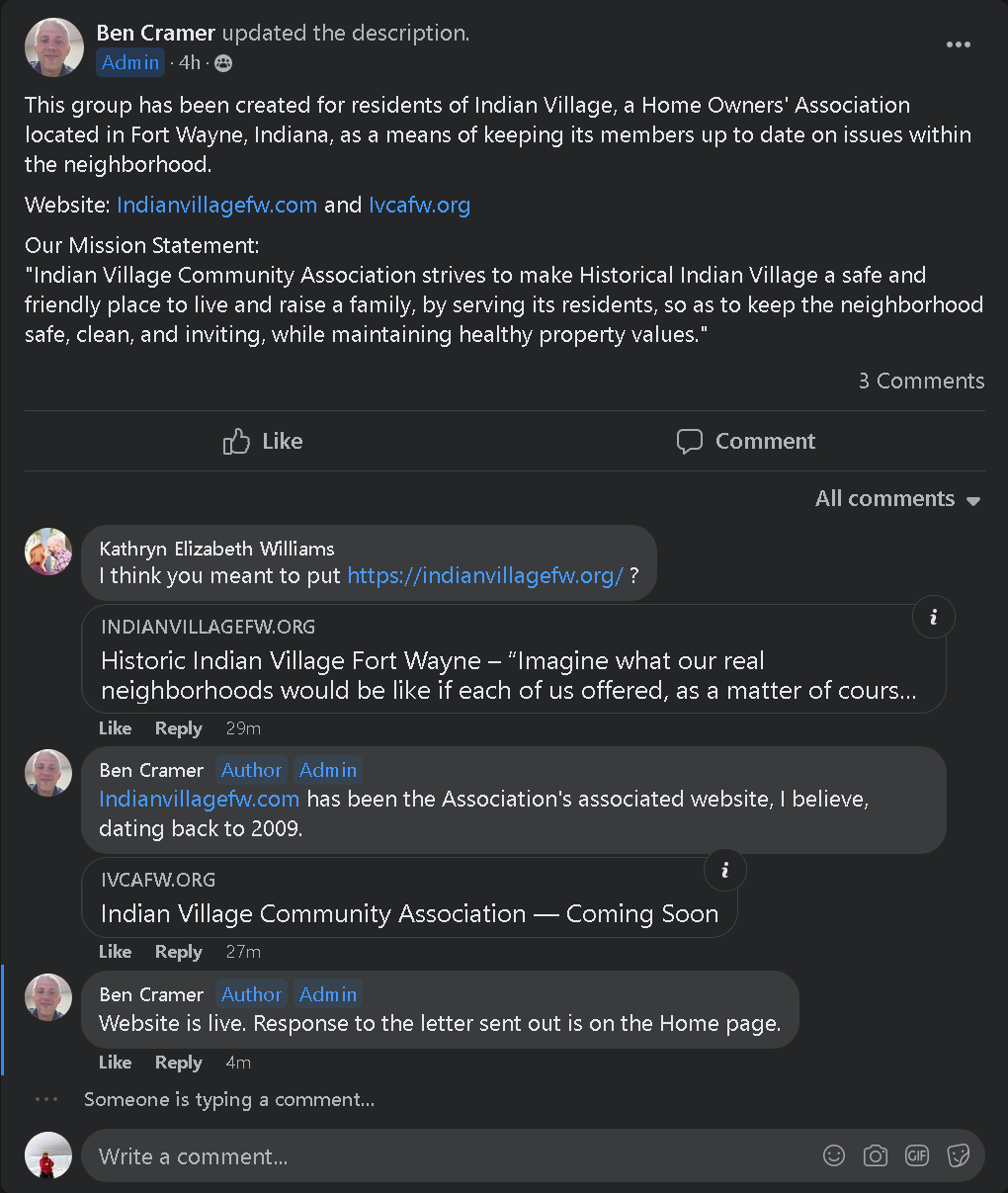Viewport: 1008px width, 1193px height.
Task: Click the Comment button under the post
Action: (x=746, y=441)
